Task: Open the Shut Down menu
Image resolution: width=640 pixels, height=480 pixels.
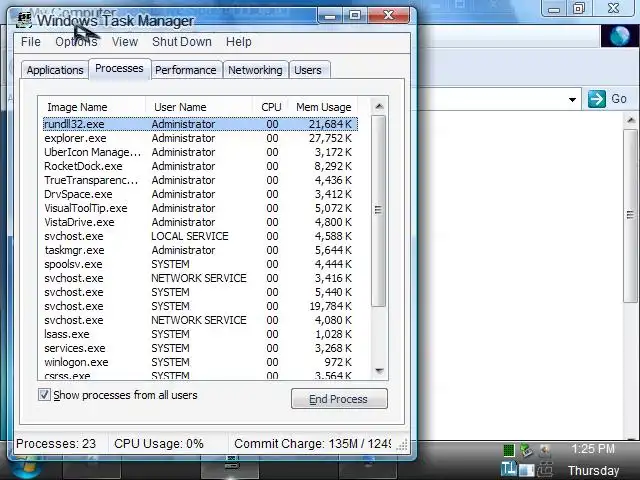Action: [x=182, y=42]
